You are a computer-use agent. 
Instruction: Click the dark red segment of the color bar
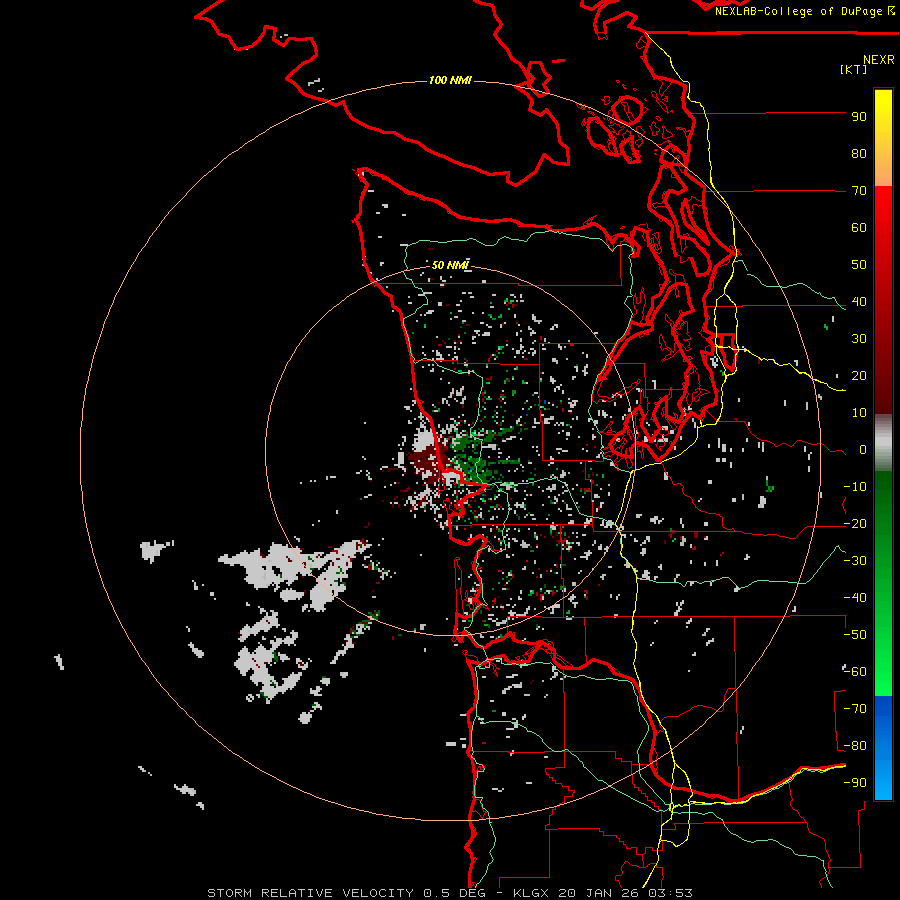coord(883,367)
